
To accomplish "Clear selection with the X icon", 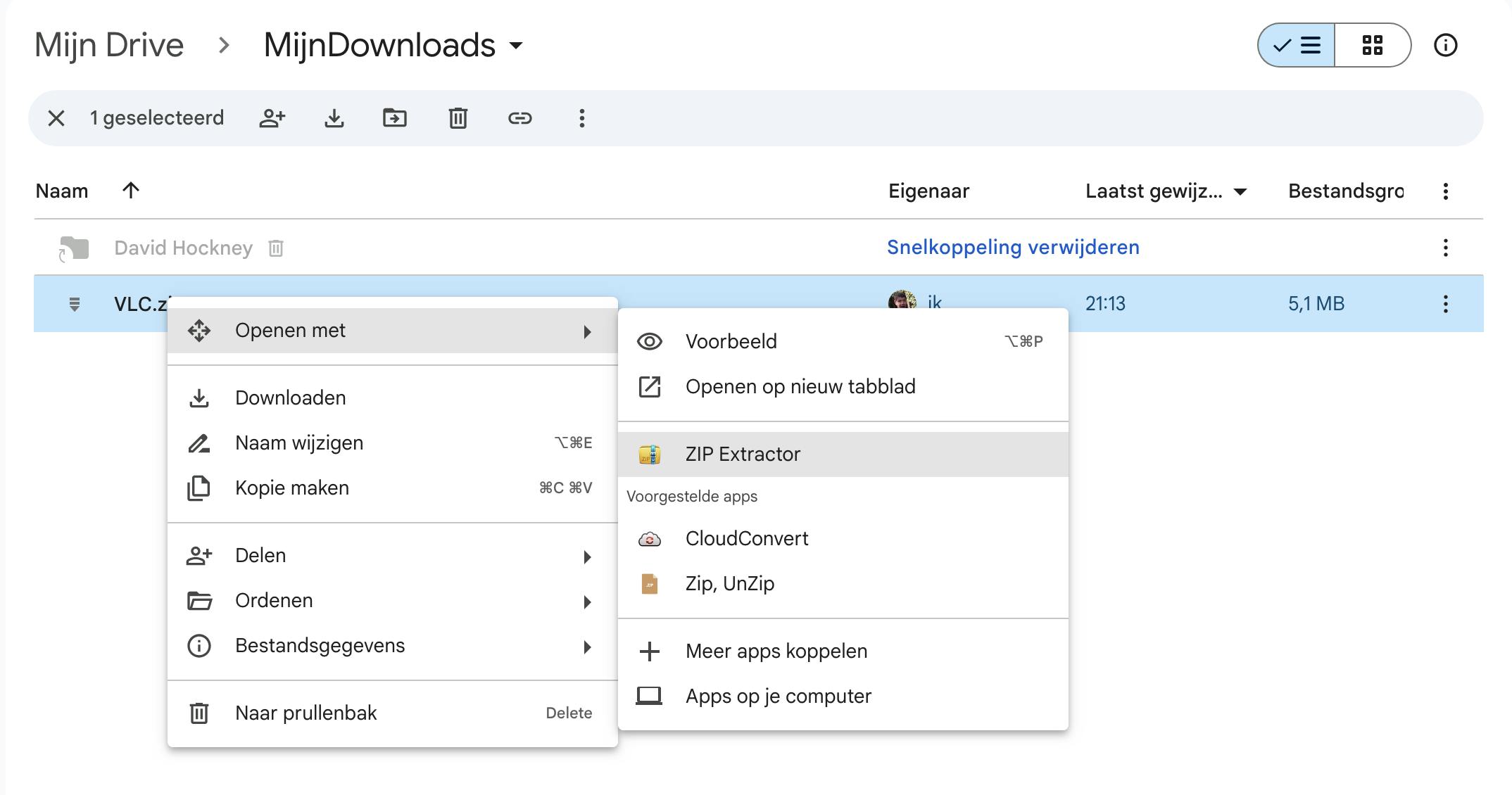I will pos(56,118).
